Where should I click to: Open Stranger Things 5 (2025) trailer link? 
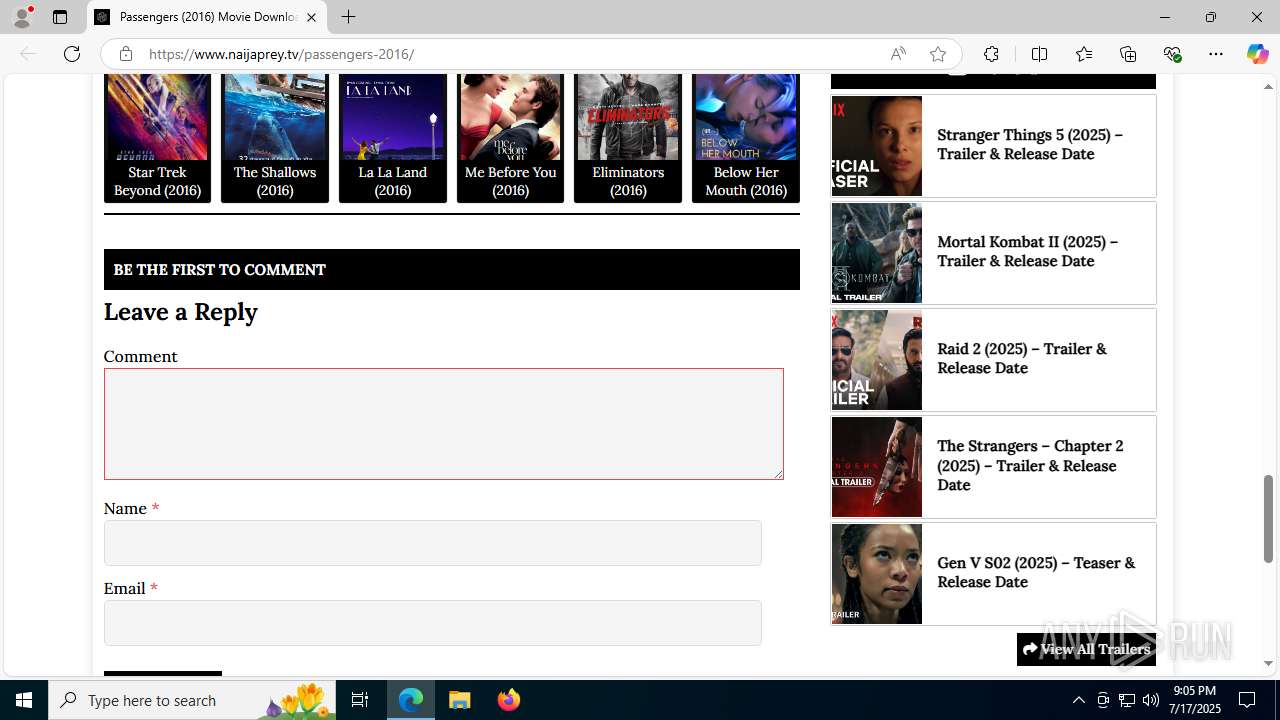[x=1030, y=144]
